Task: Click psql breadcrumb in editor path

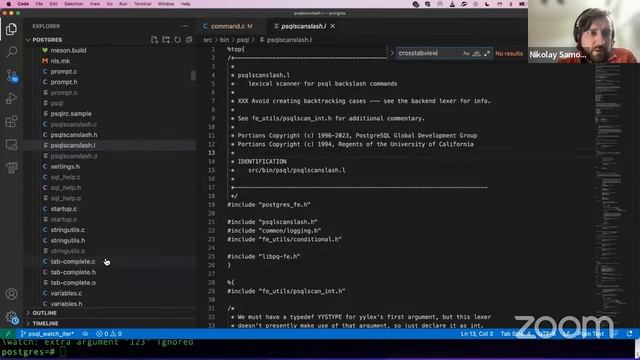Action: [x=242, y=40]
